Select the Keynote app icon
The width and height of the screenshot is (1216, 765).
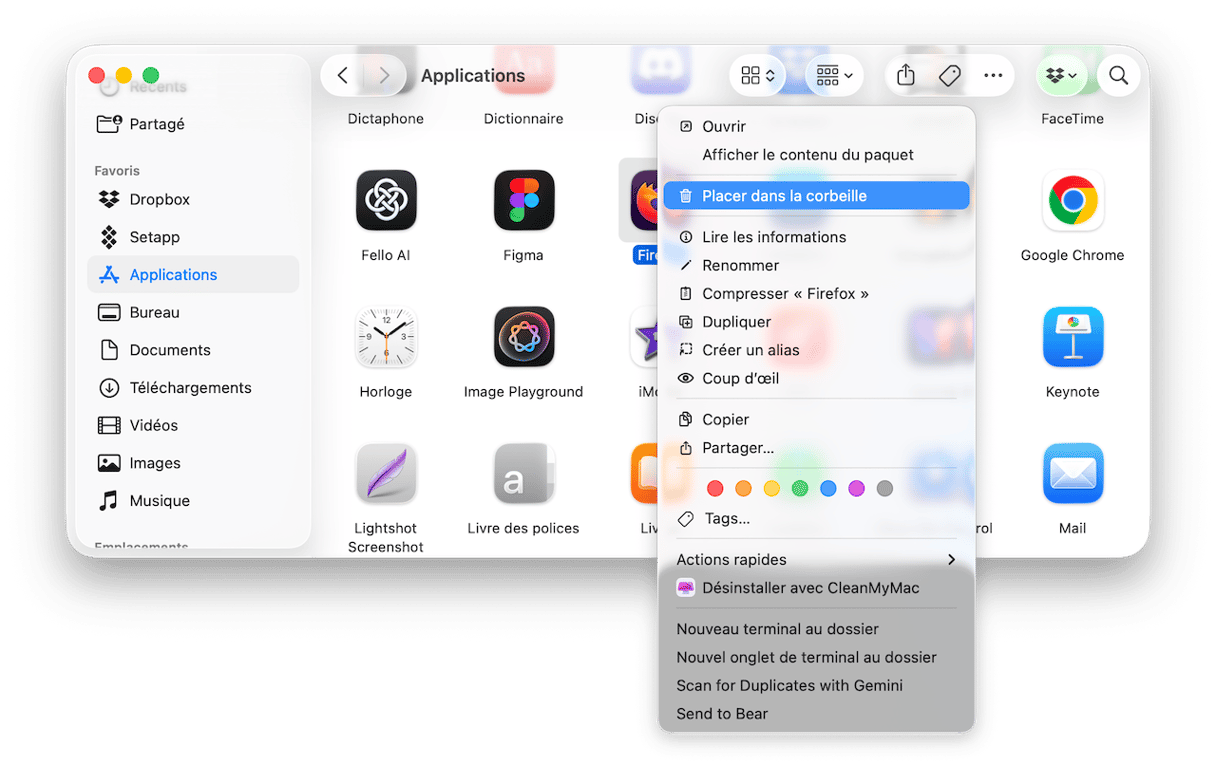(1072, 337)
